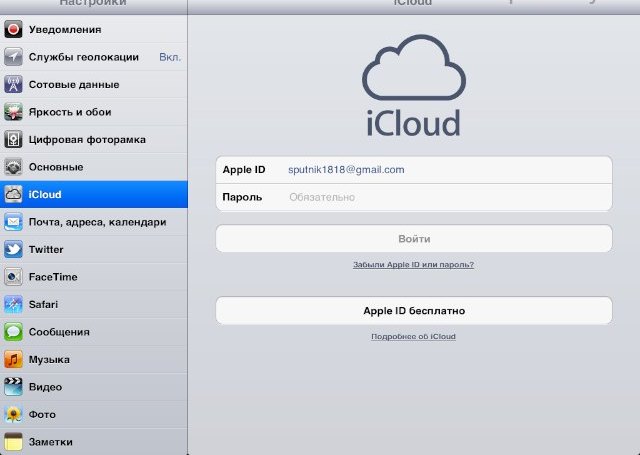Tap the Cellular Data antenna icon
Image resolution: width=640 pixels, height=455 pixels.
13,84
